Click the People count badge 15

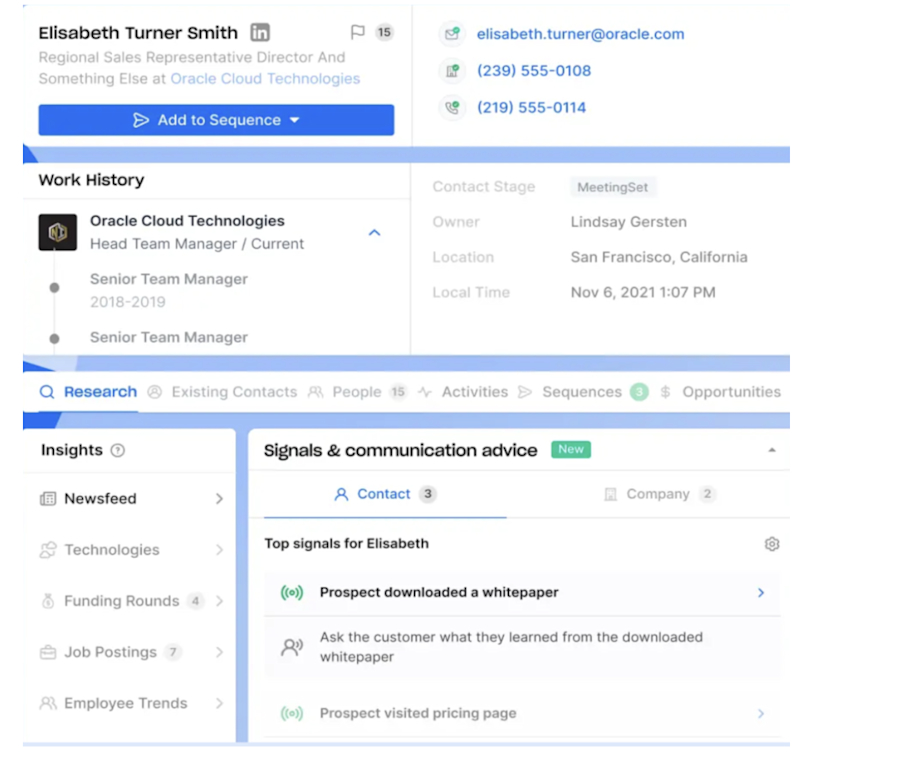(x=398, y=392)
